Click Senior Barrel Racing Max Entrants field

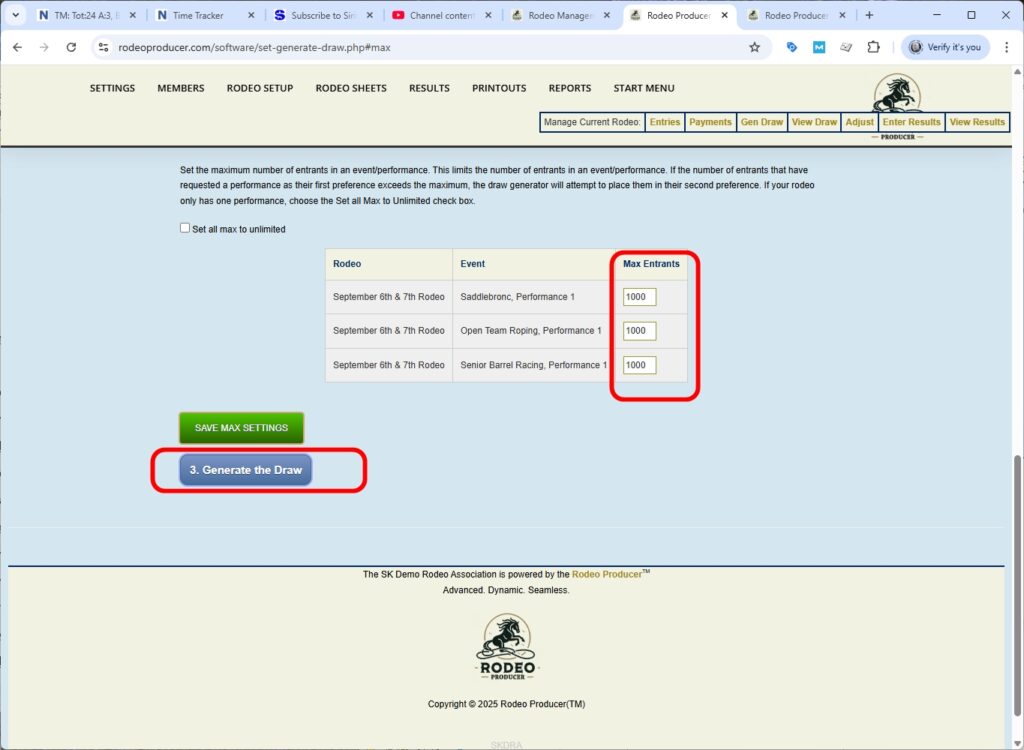(639, 365)
